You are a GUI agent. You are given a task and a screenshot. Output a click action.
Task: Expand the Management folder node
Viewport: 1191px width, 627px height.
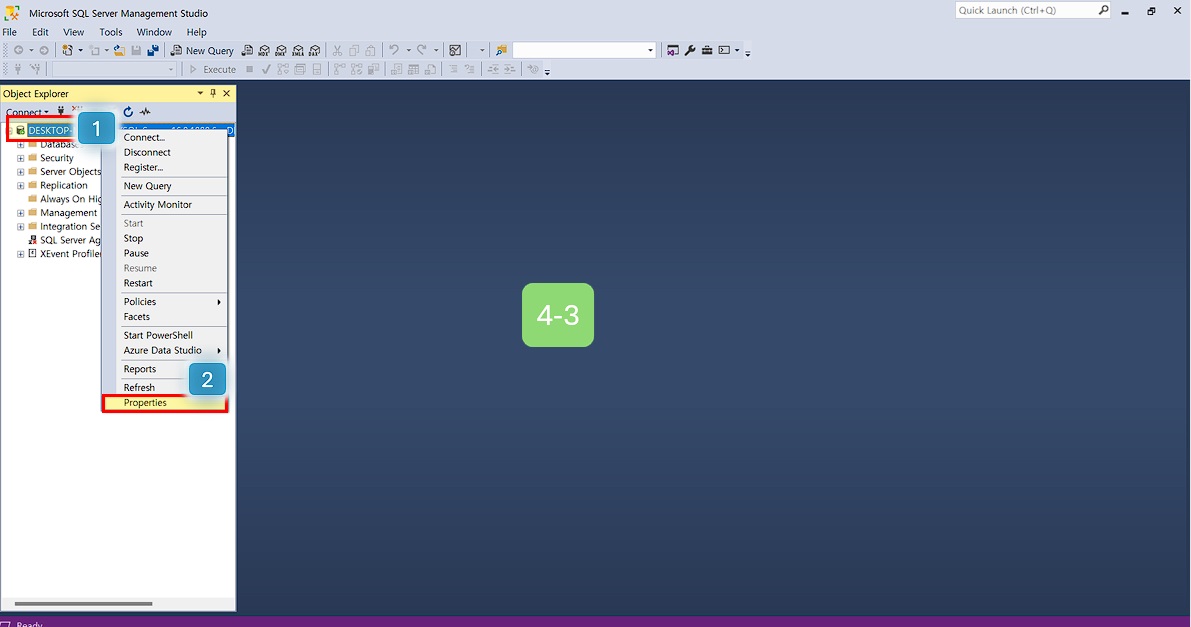coord(21,213)
